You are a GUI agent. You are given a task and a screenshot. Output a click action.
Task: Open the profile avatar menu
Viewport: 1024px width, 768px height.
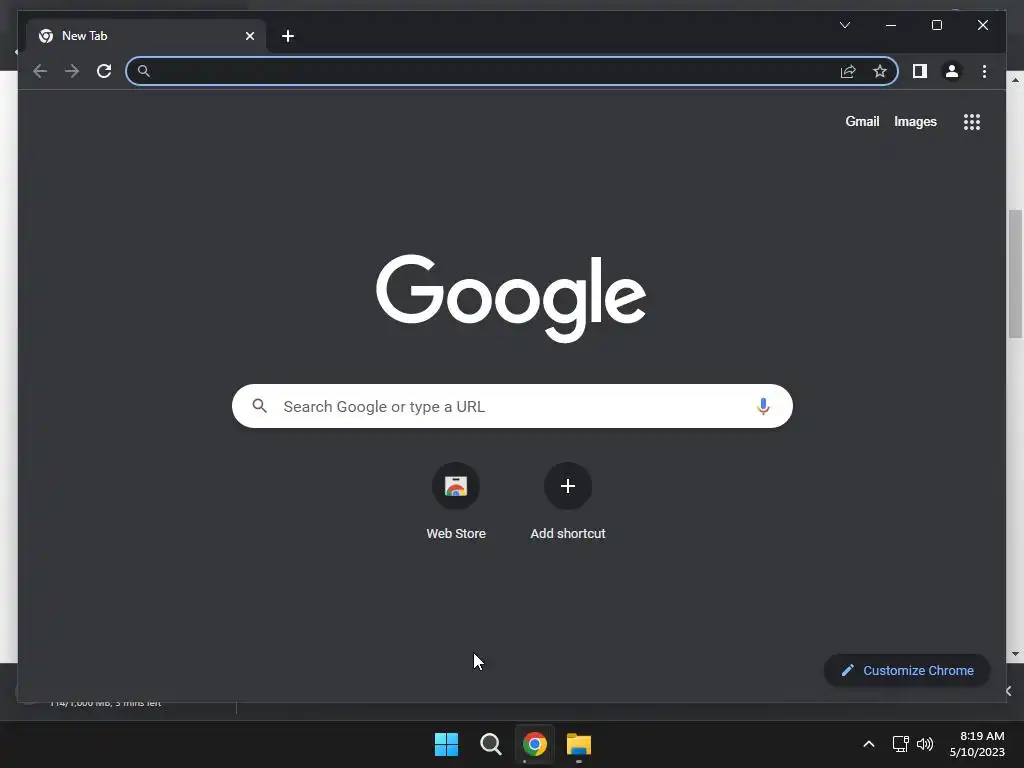tap(952, 71)
